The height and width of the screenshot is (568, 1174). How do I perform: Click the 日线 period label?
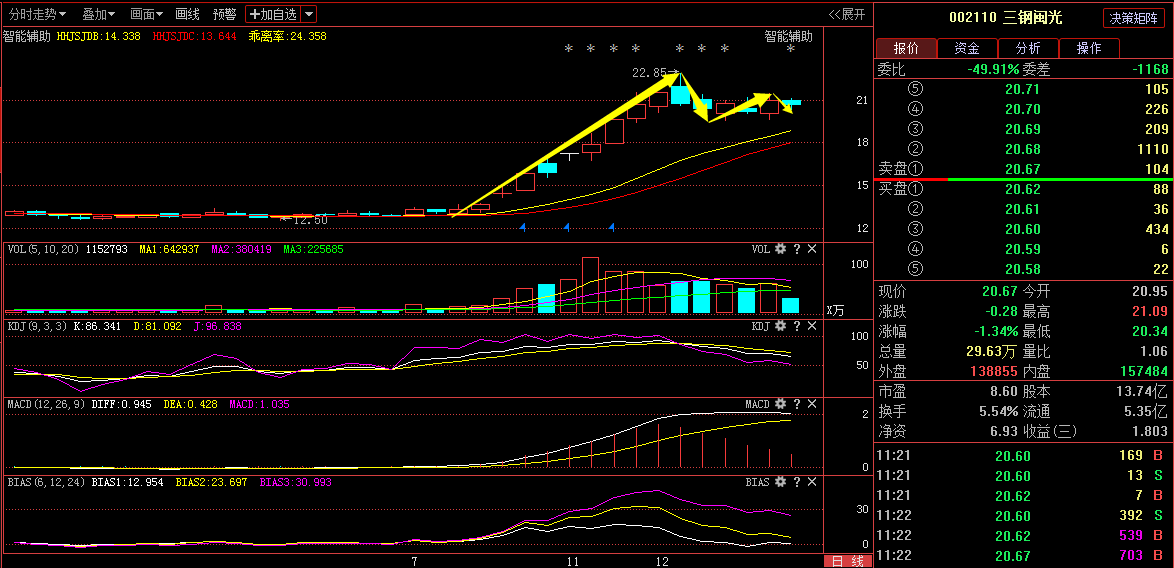(x=847, y=562)
